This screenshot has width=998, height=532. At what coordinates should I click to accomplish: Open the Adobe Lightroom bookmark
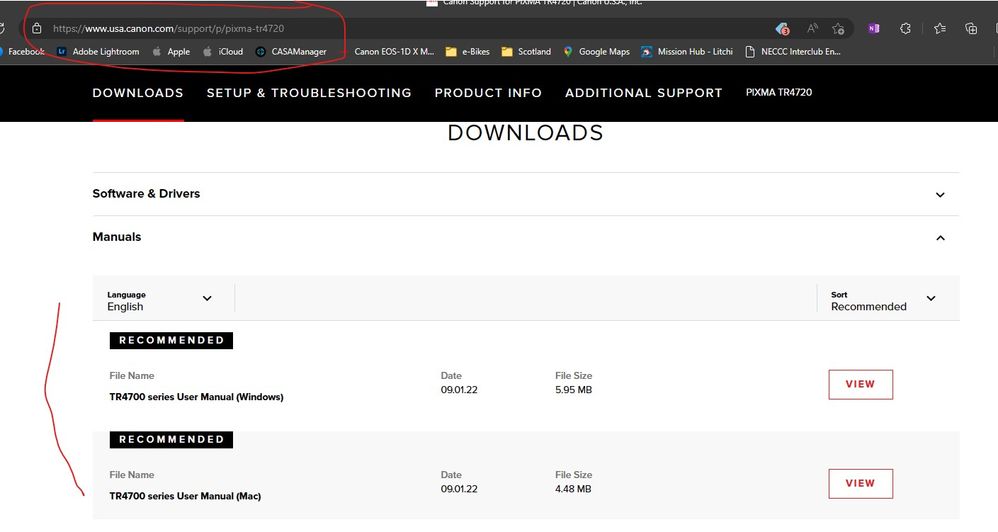[98, 52]
